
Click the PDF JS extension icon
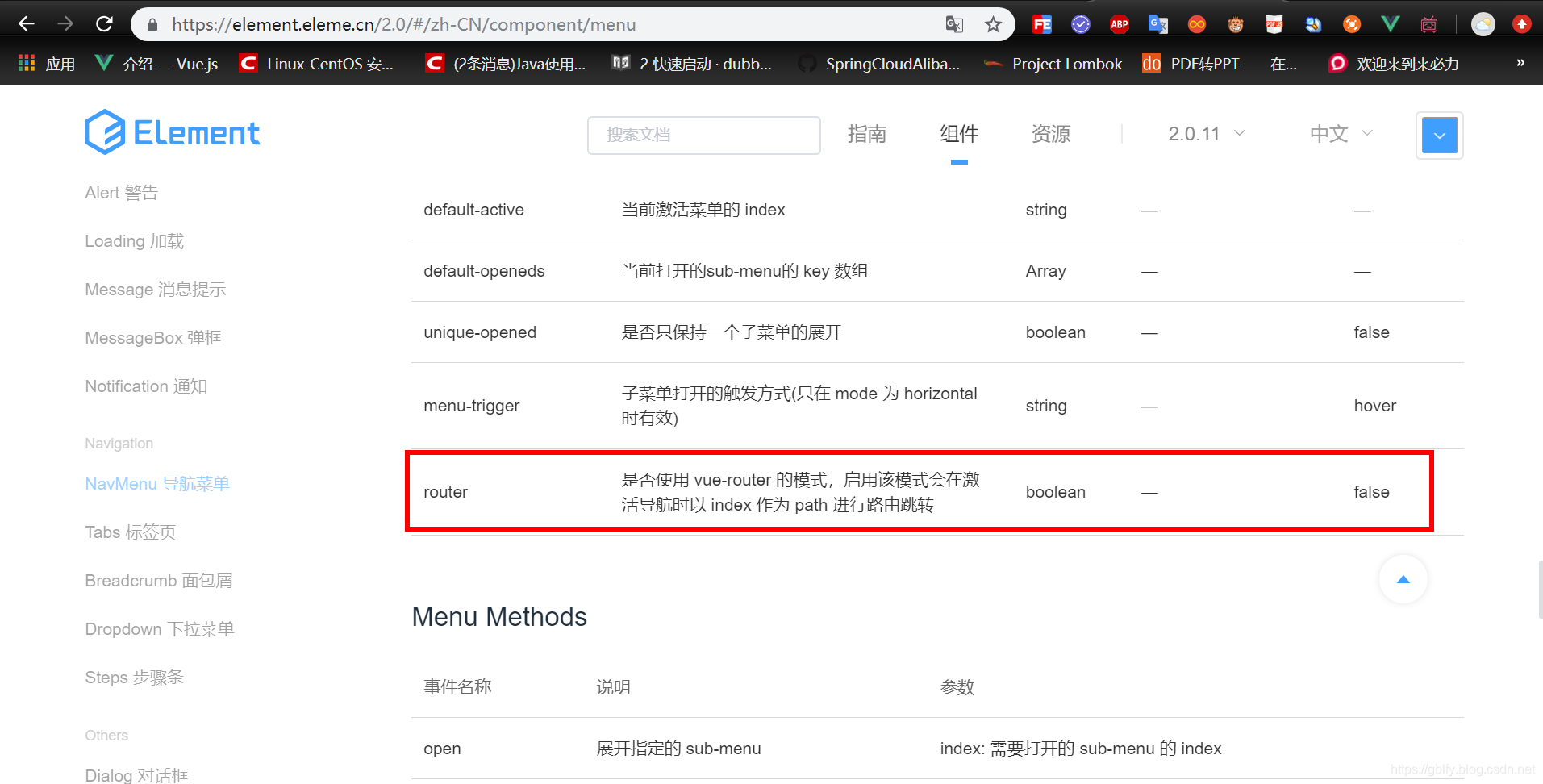point(1274,23)
